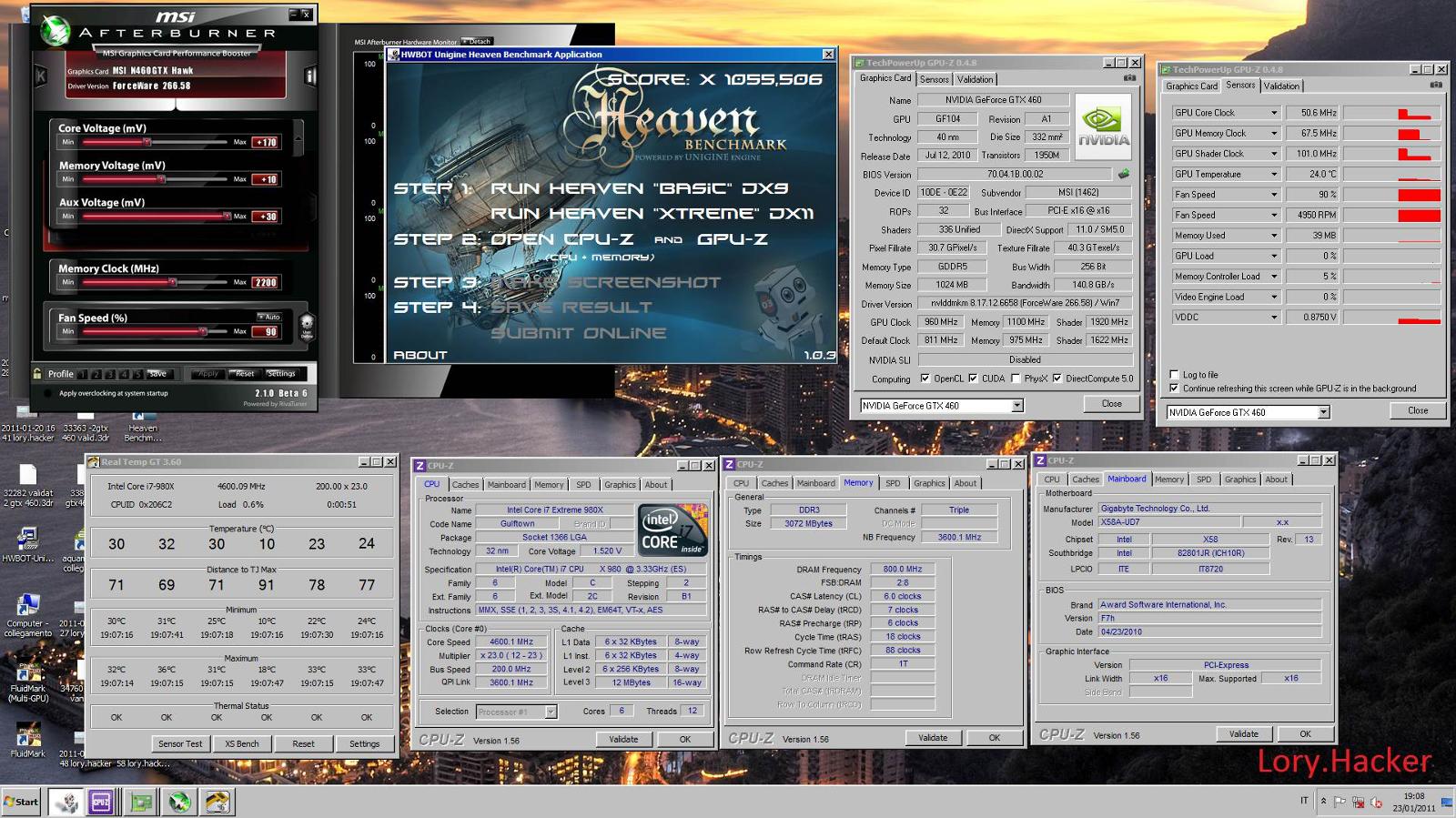Toggle Apply overclocking at system startup
Image resolution: width=1456 pixels, height=818 pixels.
(x=48, y=393)
